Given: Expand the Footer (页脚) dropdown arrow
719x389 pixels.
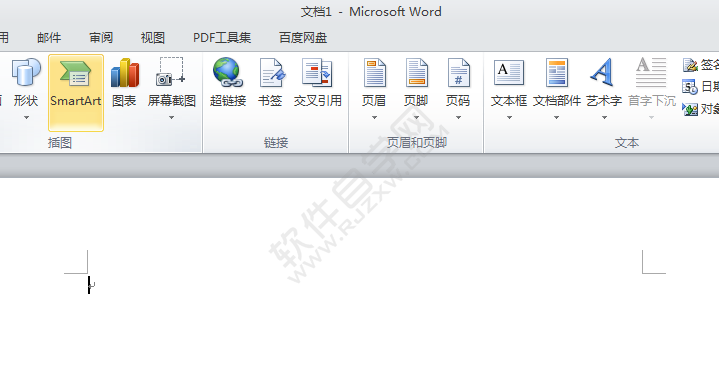Looking at the screenshot, I should 416,118.
